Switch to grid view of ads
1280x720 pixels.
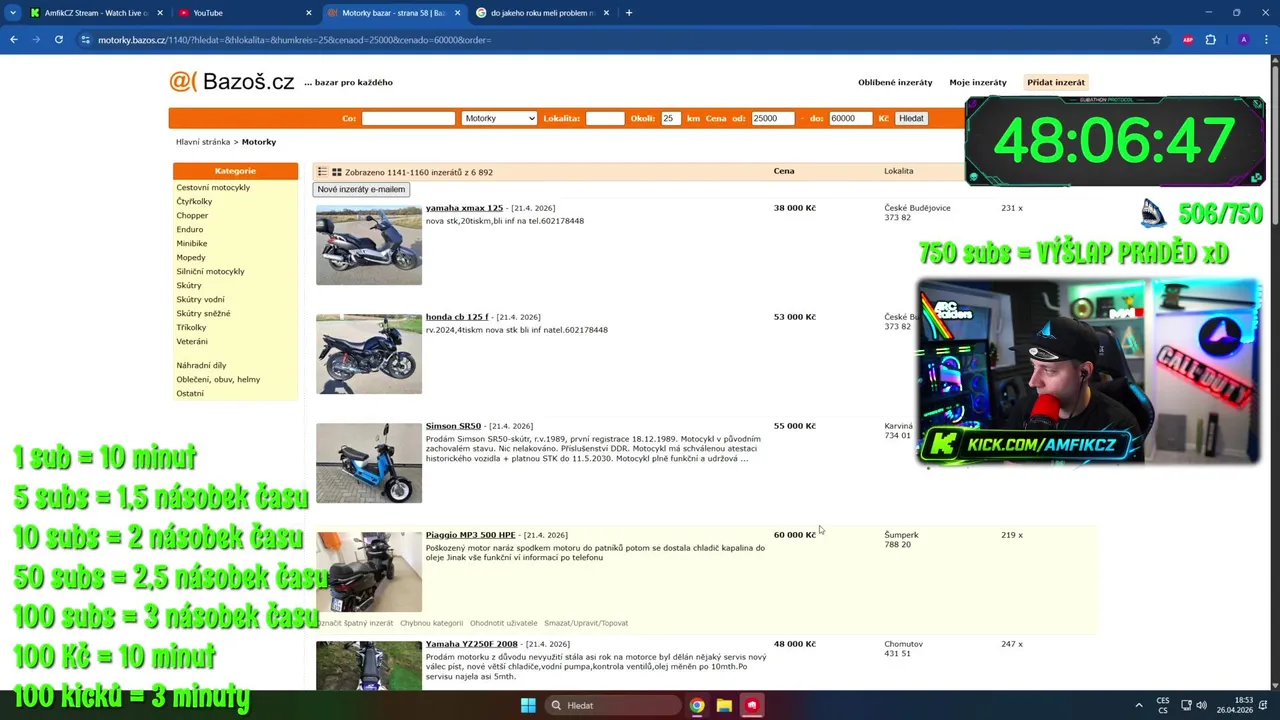click(337, 172)
